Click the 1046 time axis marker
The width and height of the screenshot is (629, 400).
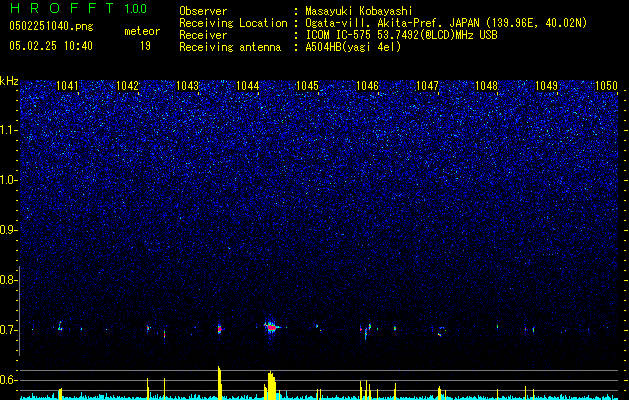[x=367, y=85]
